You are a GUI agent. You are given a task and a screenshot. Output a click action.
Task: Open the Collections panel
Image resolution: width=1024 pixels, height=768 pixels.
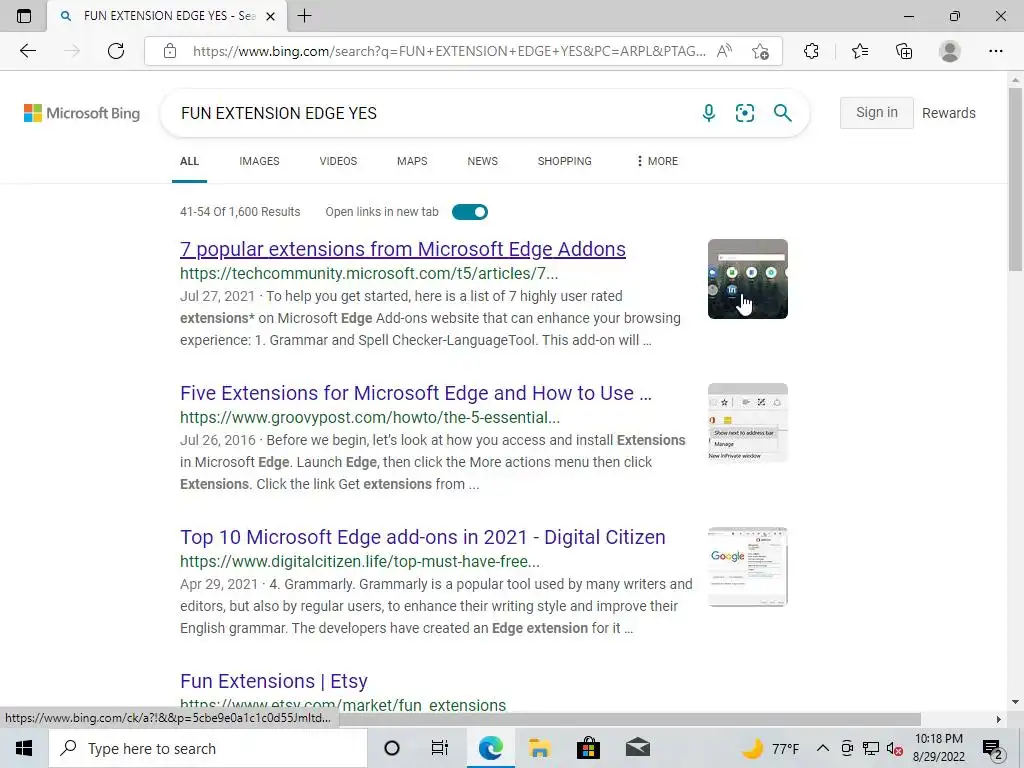(904, 51)
